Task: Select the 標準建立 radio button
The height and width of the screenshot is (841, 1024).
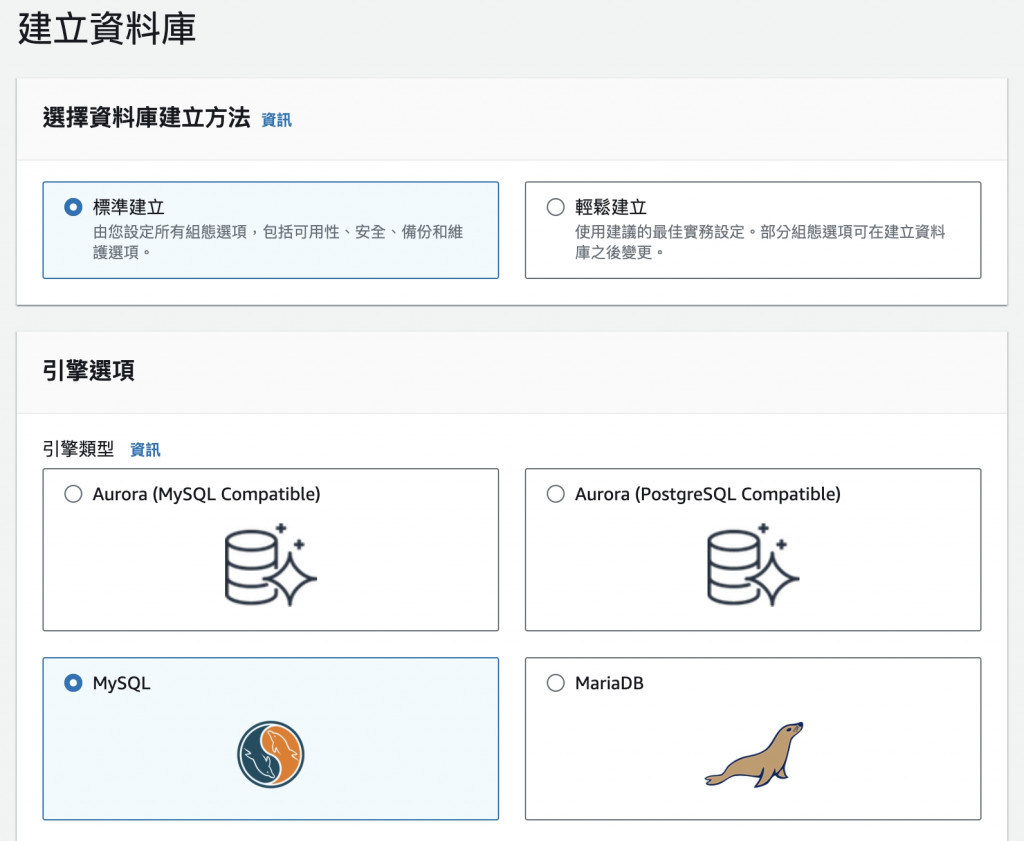Action: [73, 208]
